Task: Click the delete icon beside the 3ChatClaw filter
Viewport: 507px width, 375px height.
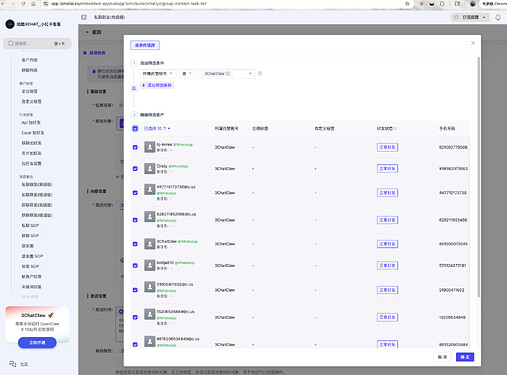Action: [x=260, y=73]
